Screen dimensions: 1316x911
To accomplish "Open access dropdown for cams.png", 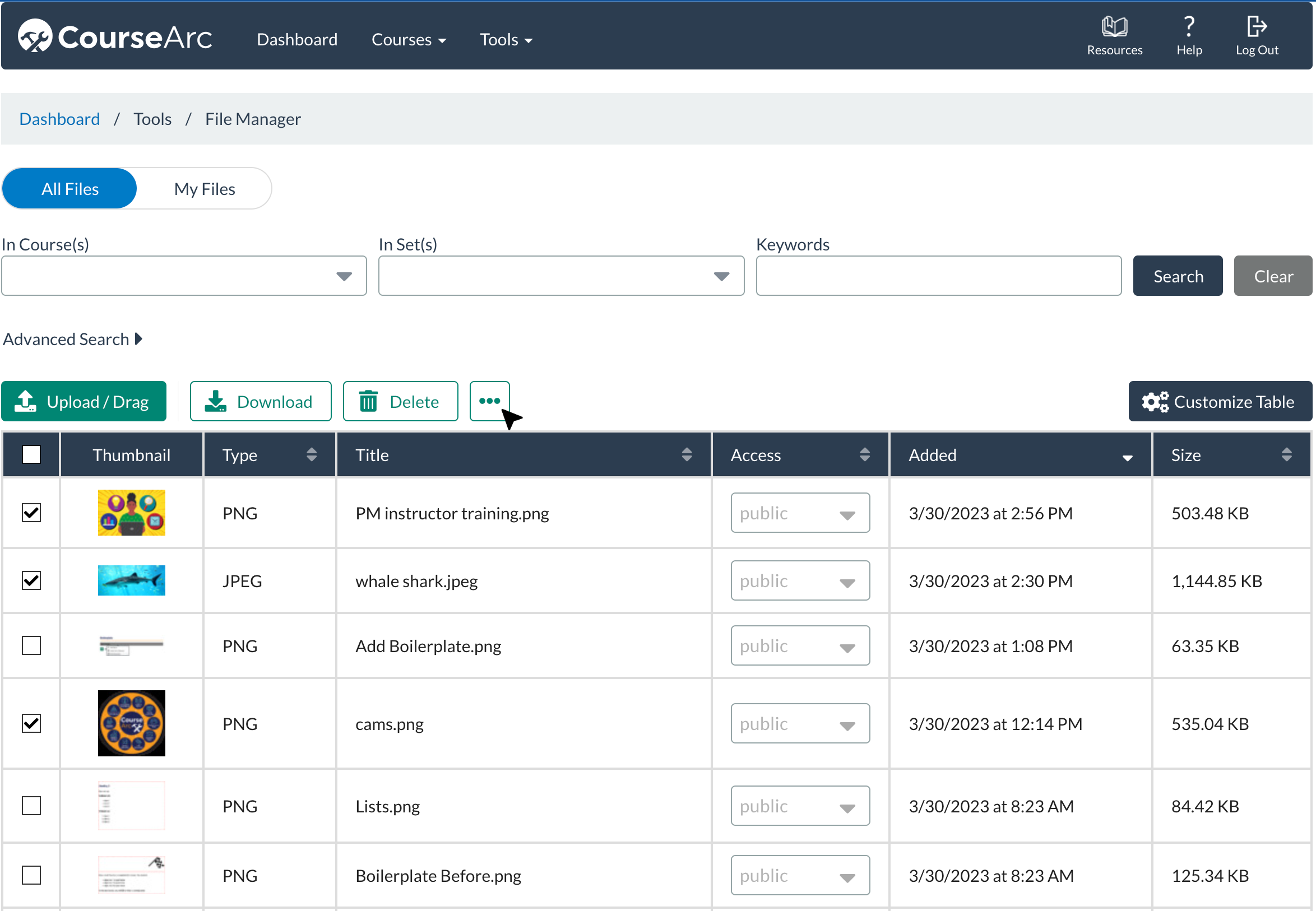I will (x=800, y=724).
